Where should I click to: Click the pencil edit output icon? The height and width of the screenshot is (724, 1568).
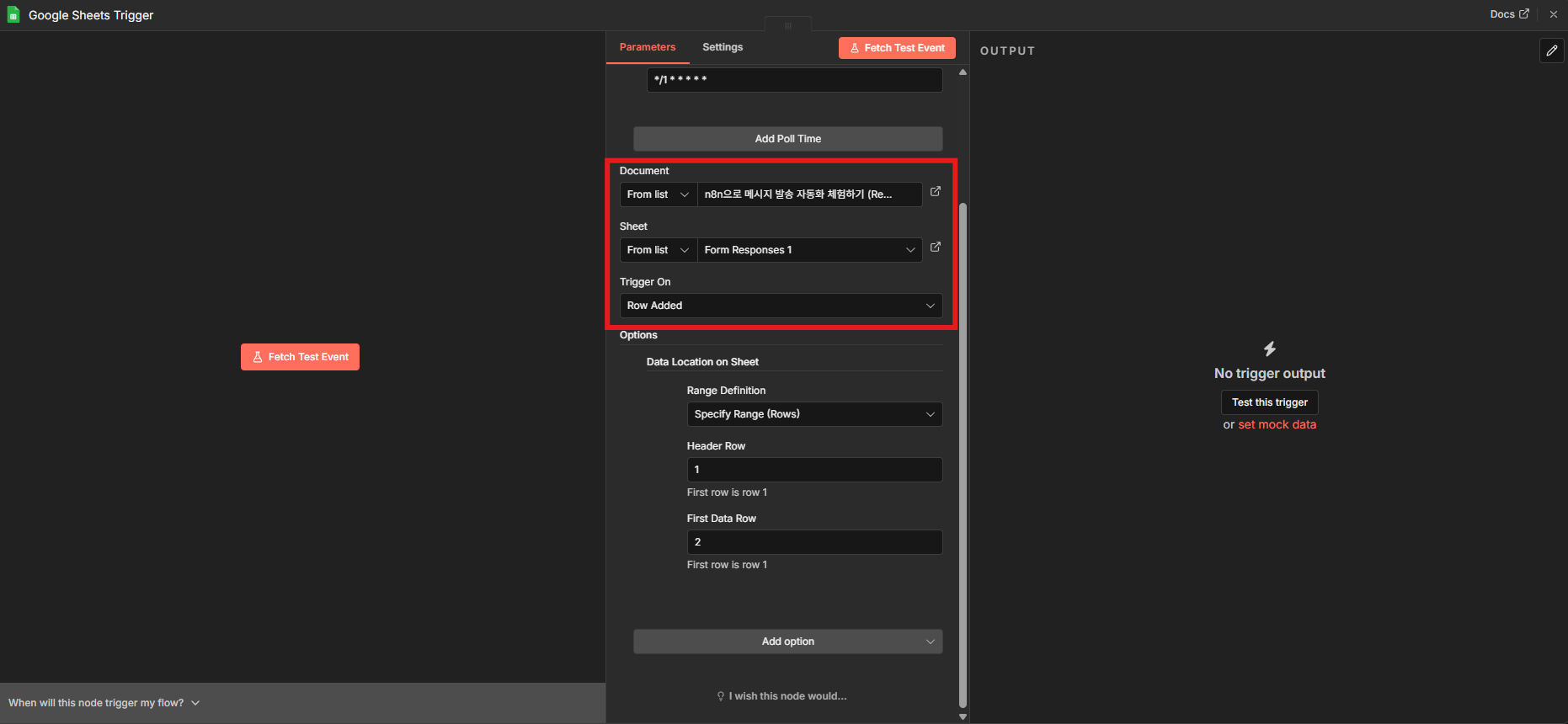point(1551,51)
